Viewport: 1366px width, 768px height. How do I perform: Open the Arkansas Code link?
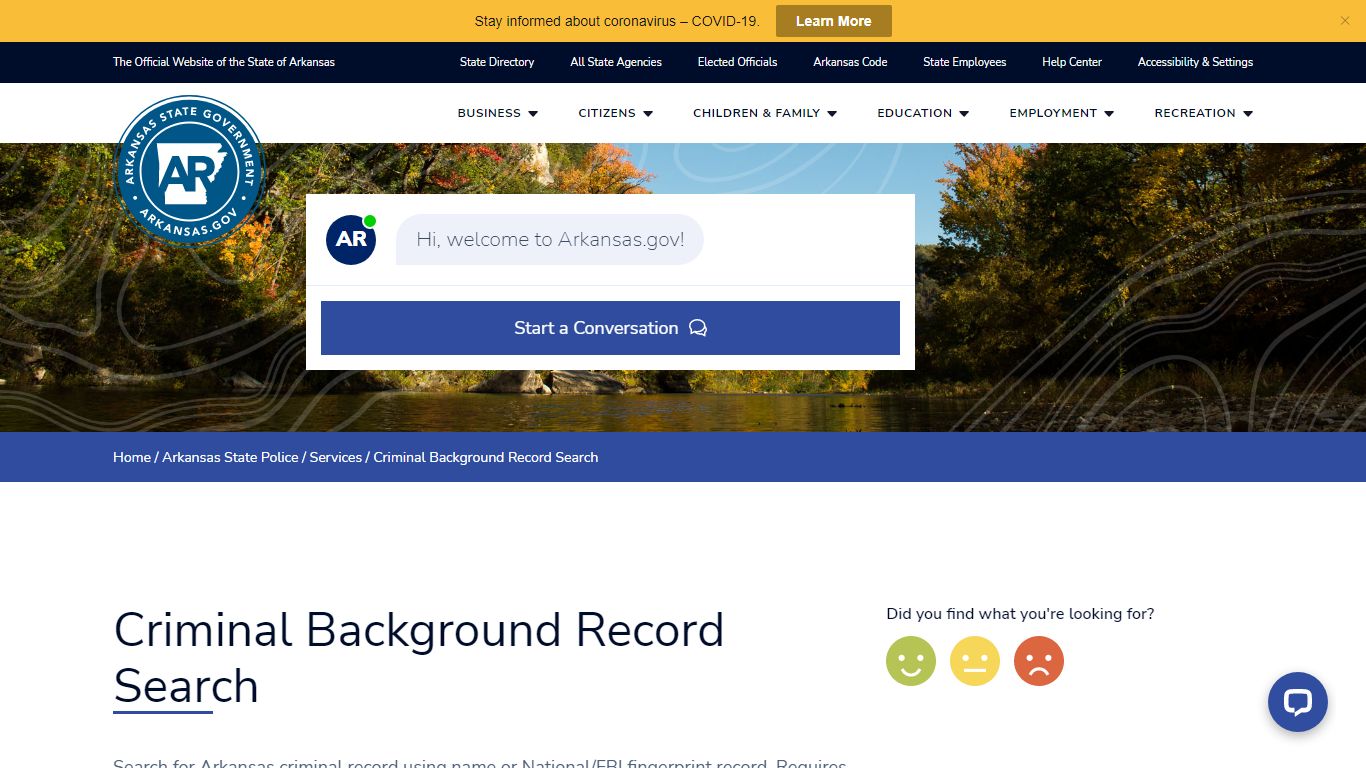850,62
